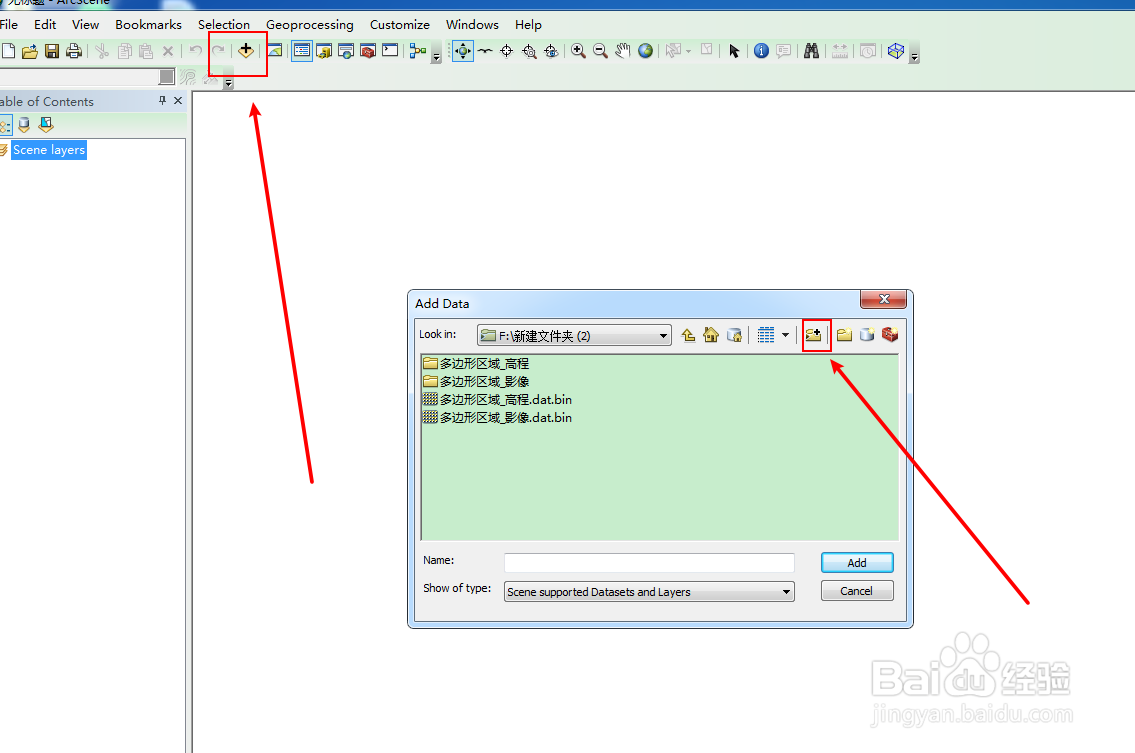Click the New Folder icon in dialog
Screen dimensions: 1135x753
point(844,335)
